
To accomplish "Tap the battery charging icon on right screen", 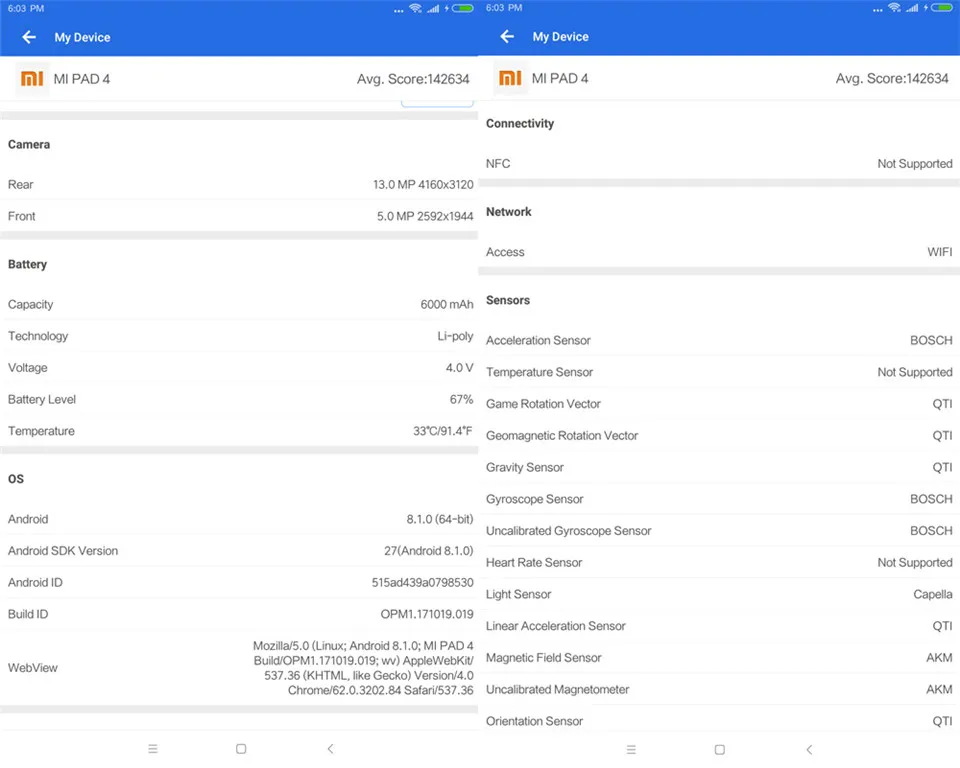I will click(938, 7).
